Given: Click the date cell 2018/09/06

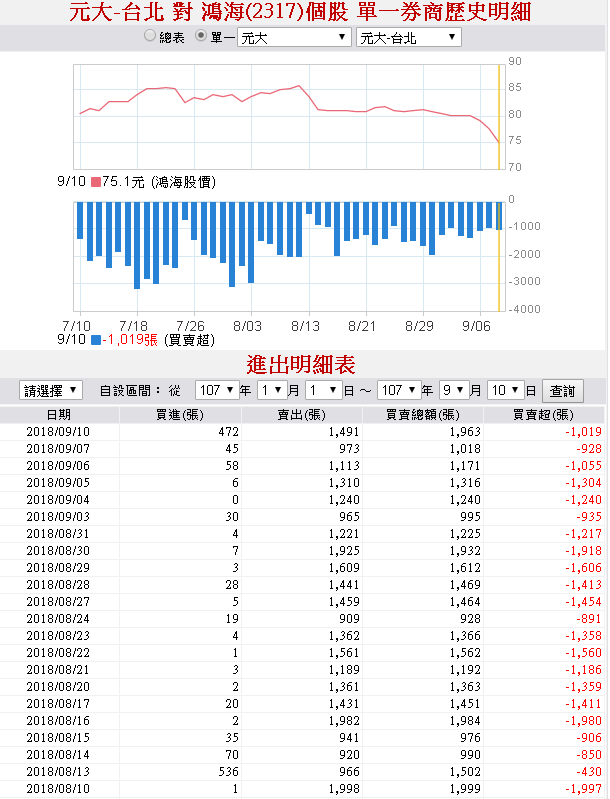Looking at the screenshot, I should pyautogui.click(x=58, y=466).
